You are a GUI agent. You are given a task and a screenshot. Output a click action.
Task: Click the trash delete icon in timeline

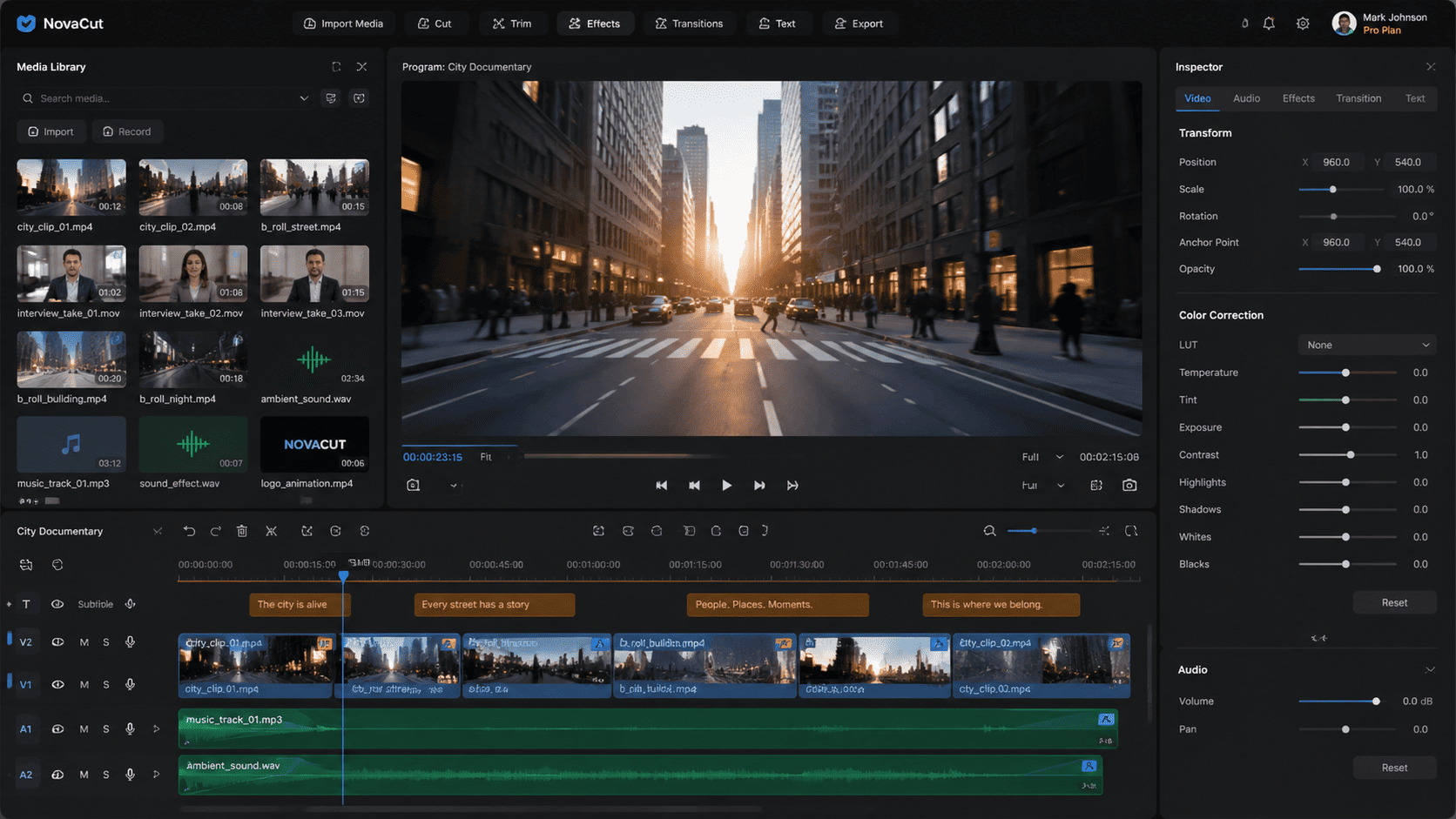tap(242, 531)
